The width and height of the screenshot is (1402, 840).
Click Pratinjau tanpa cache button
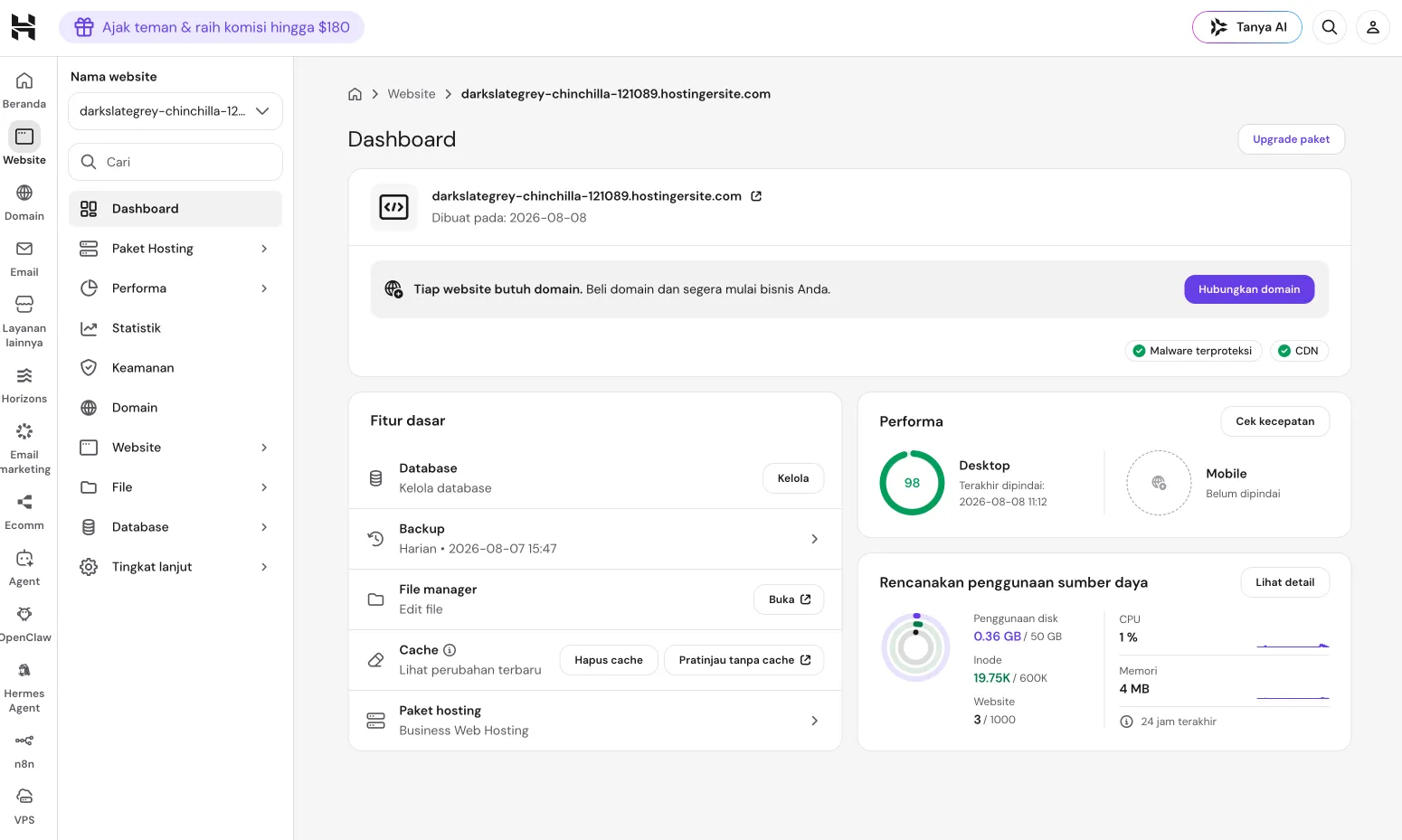[744, 660]
